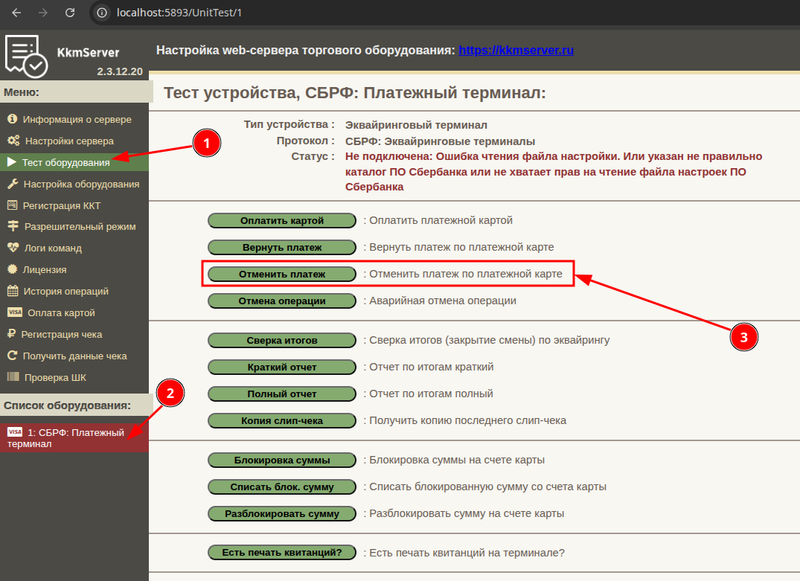Open 'Регистрация ККТ' menu item
The image size is (800, 581).
click(x=62, y=205)
